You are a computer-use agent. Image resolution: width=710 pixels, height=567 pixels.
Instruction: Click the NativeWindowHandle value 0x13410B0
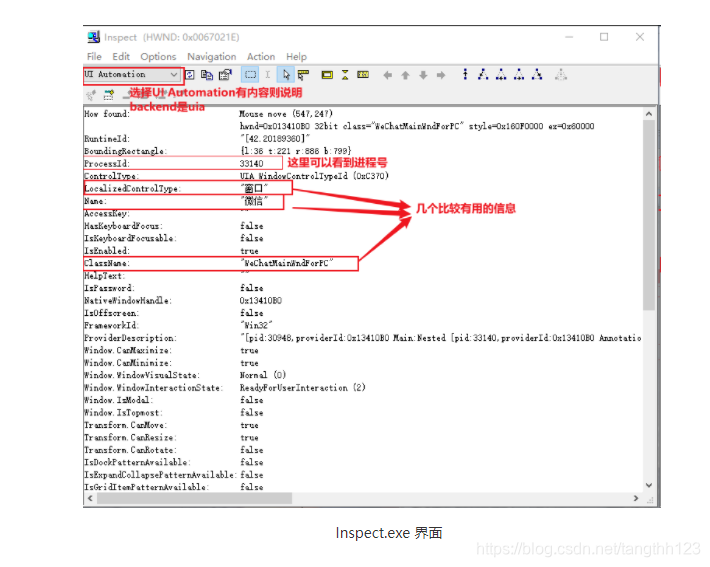point(260,301)
